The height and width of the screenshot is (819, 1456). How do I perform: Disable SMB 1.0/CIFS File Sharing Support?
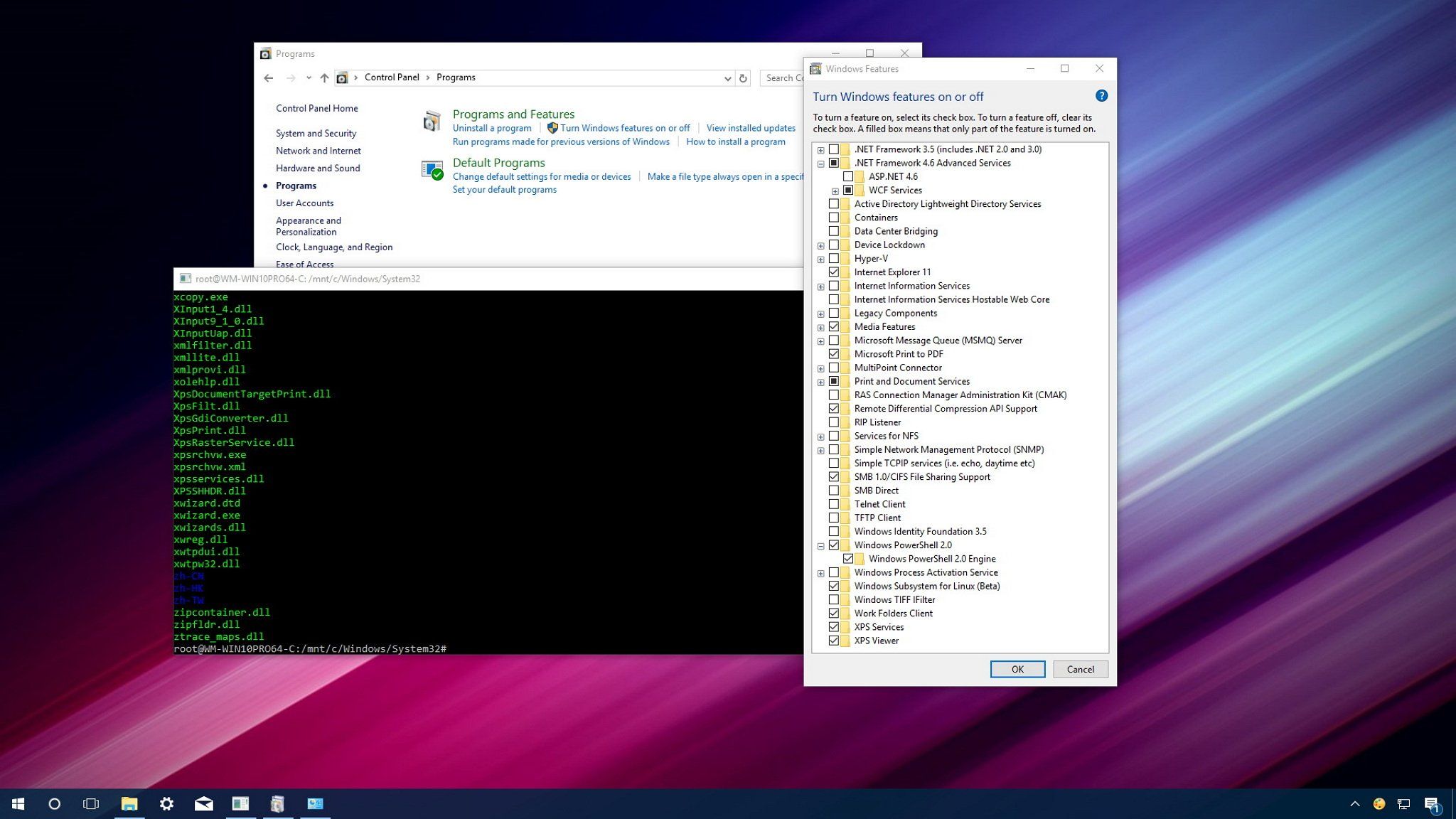pyautogui.click(x=834, y=476)
